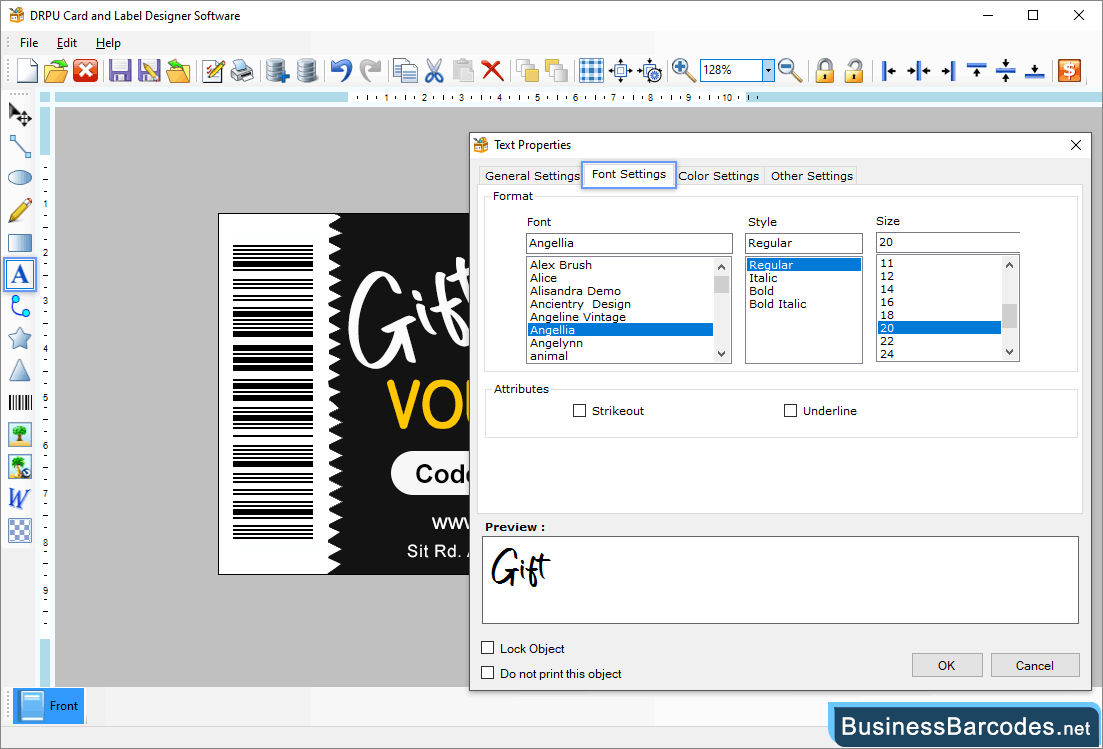Select the Front card side button
The width and height of the screenshot is (1103, 749).
coord(49,705)
